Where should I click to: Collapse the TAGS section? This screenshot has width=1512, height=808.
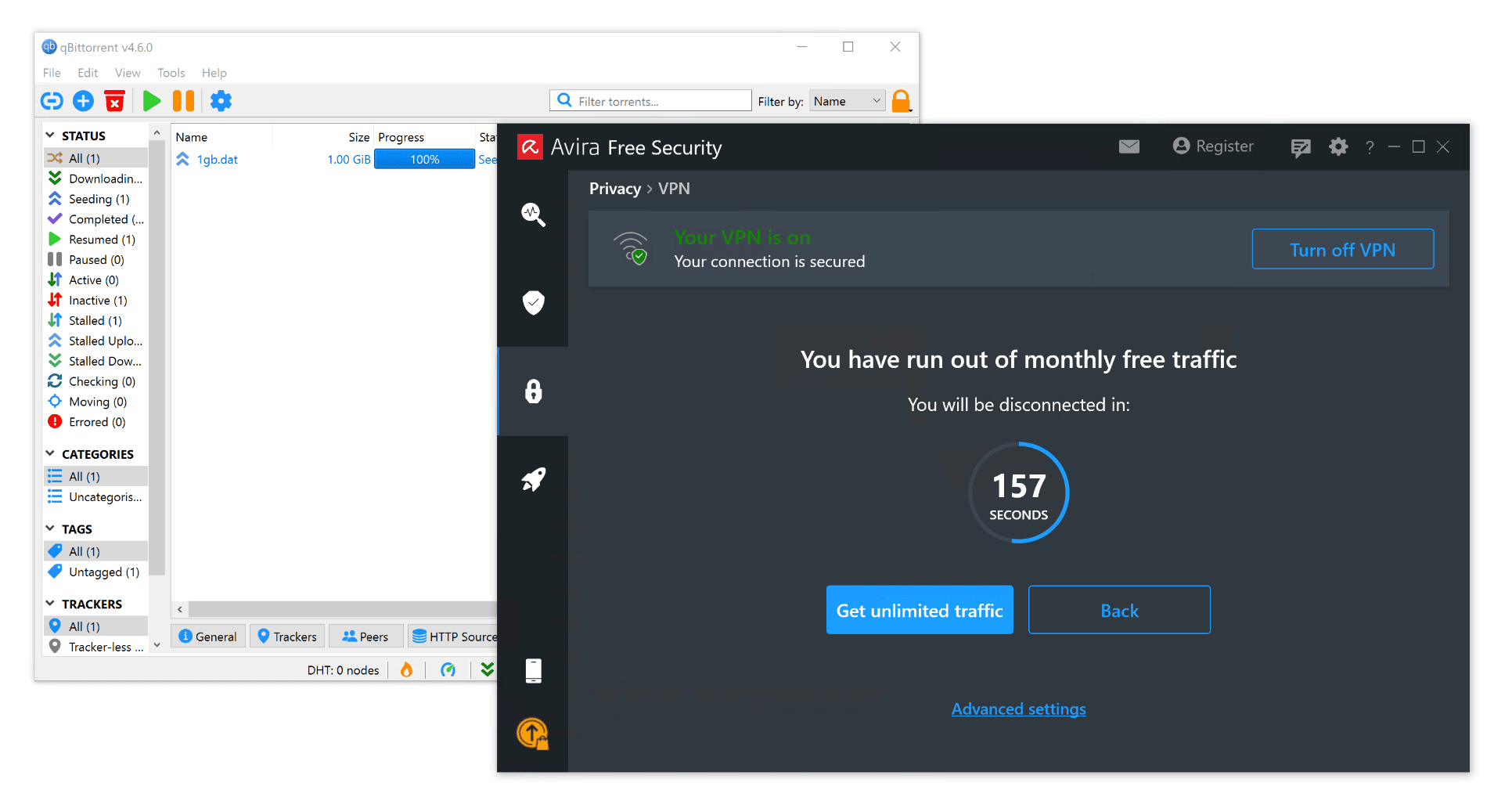pos(50,529)
